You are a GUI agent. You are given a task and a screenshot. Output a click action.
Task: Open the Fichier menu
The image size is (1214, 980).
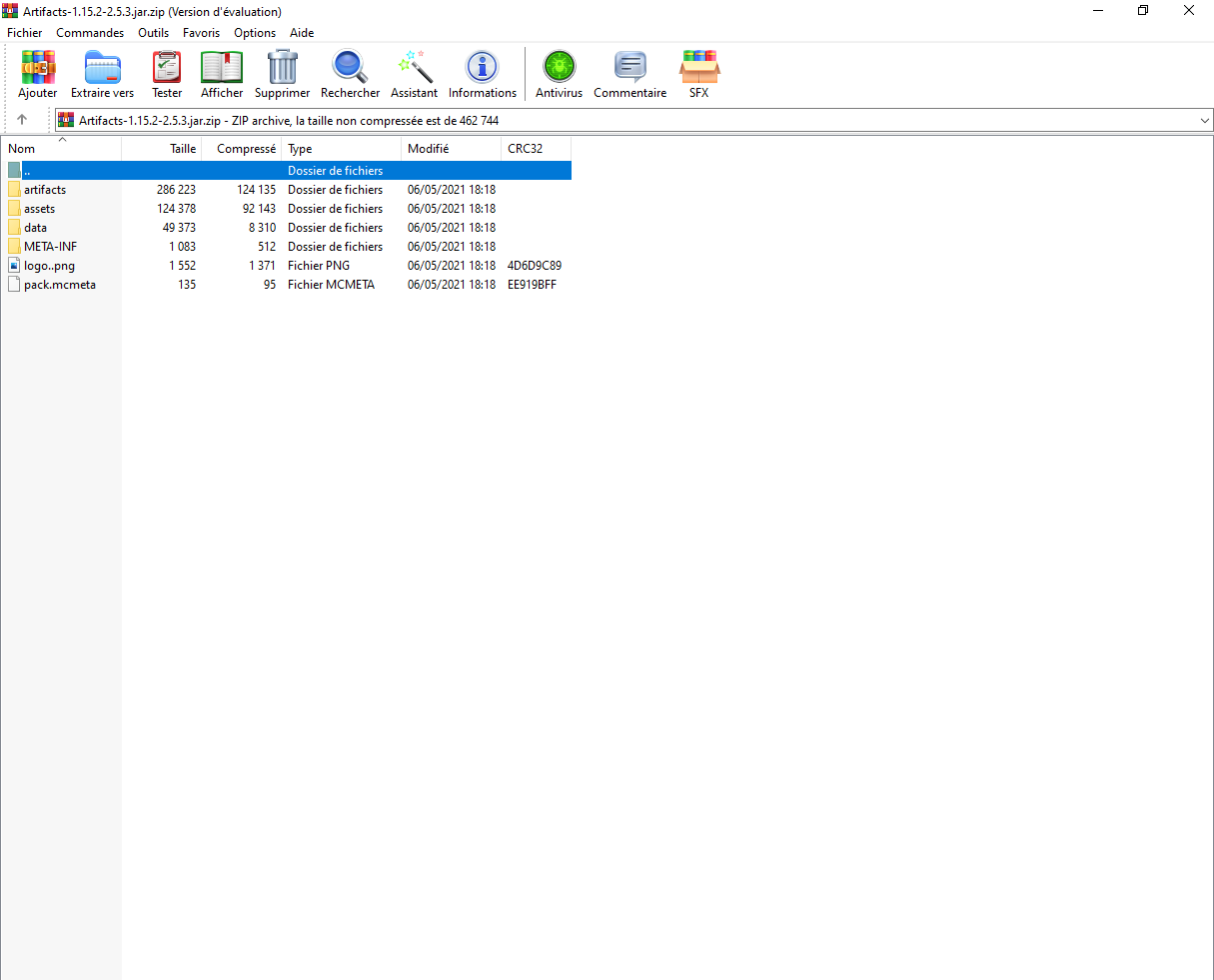coord(25,33)
